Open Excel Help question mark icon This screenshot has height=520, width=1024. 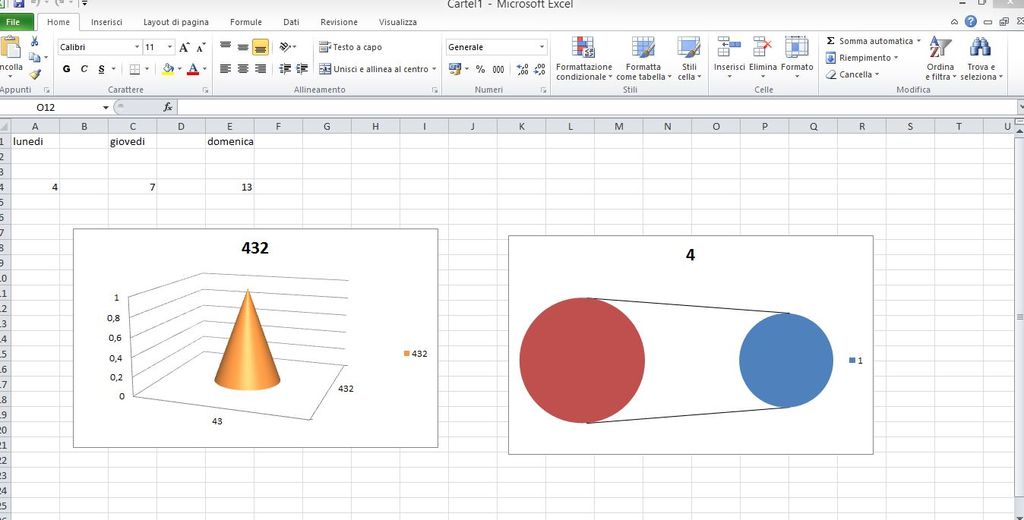[x=971, y=22]
